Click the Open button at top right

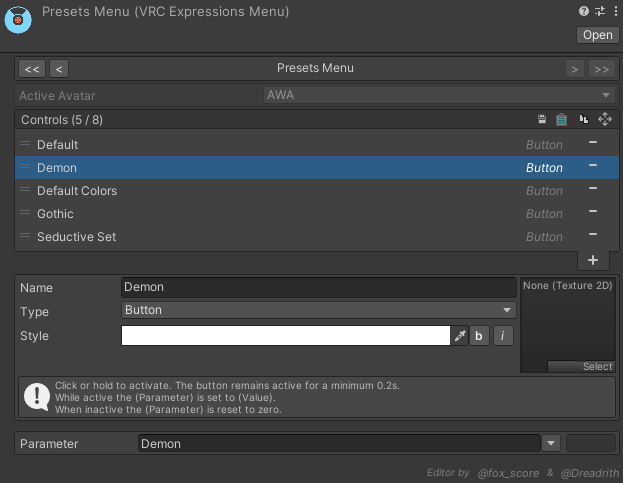[598, 35]
